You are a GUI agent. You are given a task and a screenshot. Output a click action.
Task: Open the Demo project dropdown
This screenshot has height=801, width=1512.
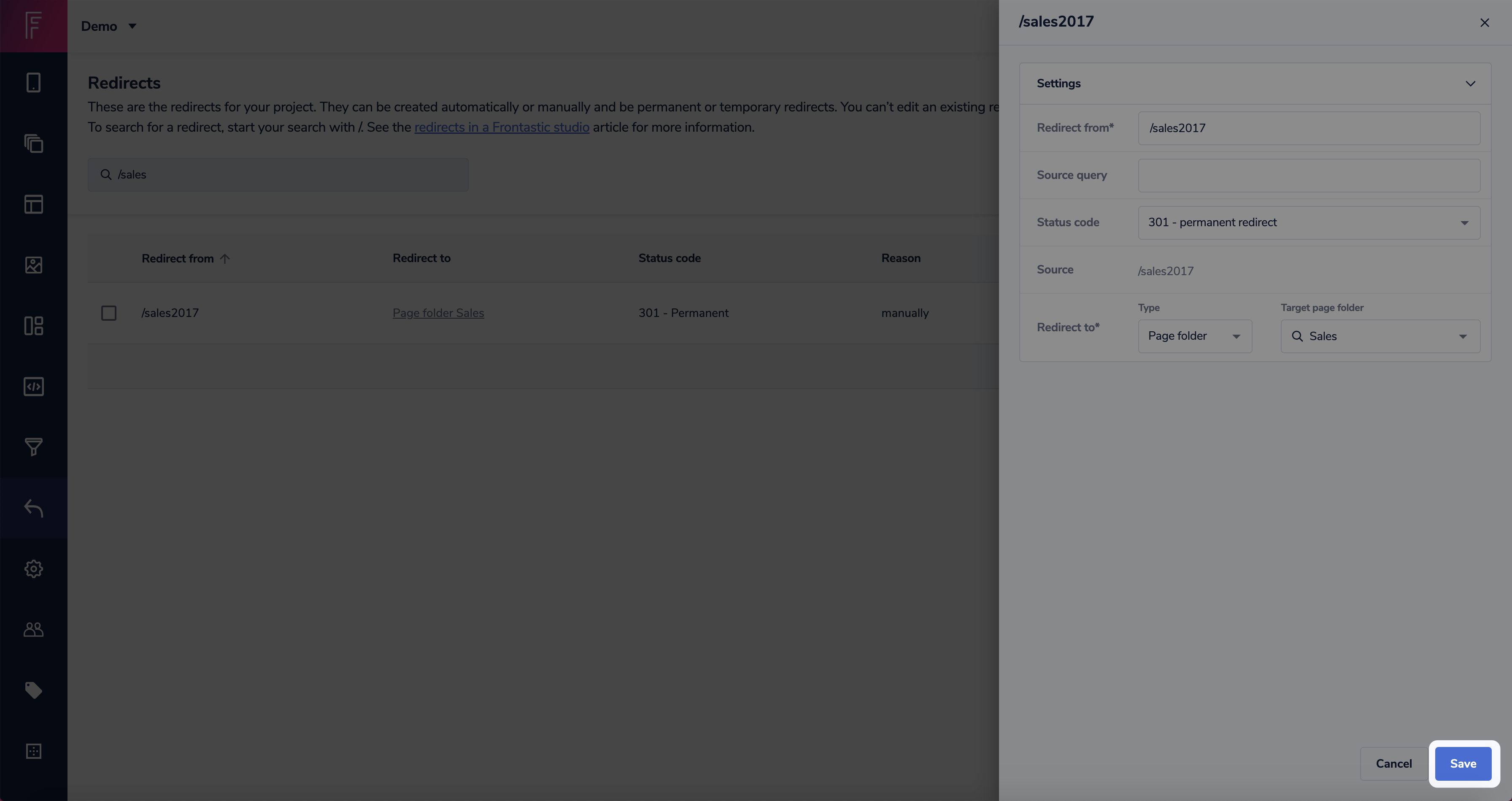[108, 26]
